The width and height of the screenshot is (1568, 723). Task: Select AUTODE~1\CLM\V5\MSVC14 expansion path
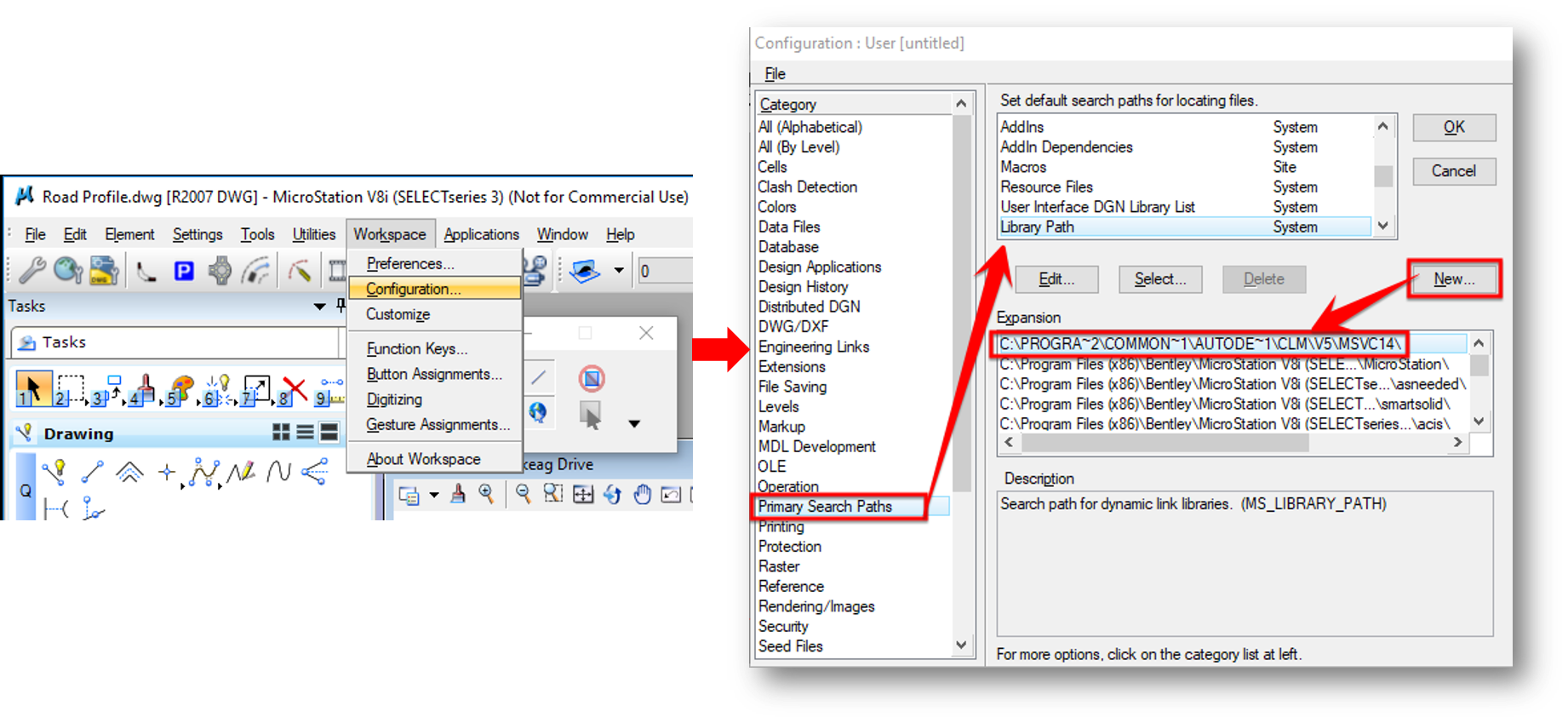pos(1231,344)
